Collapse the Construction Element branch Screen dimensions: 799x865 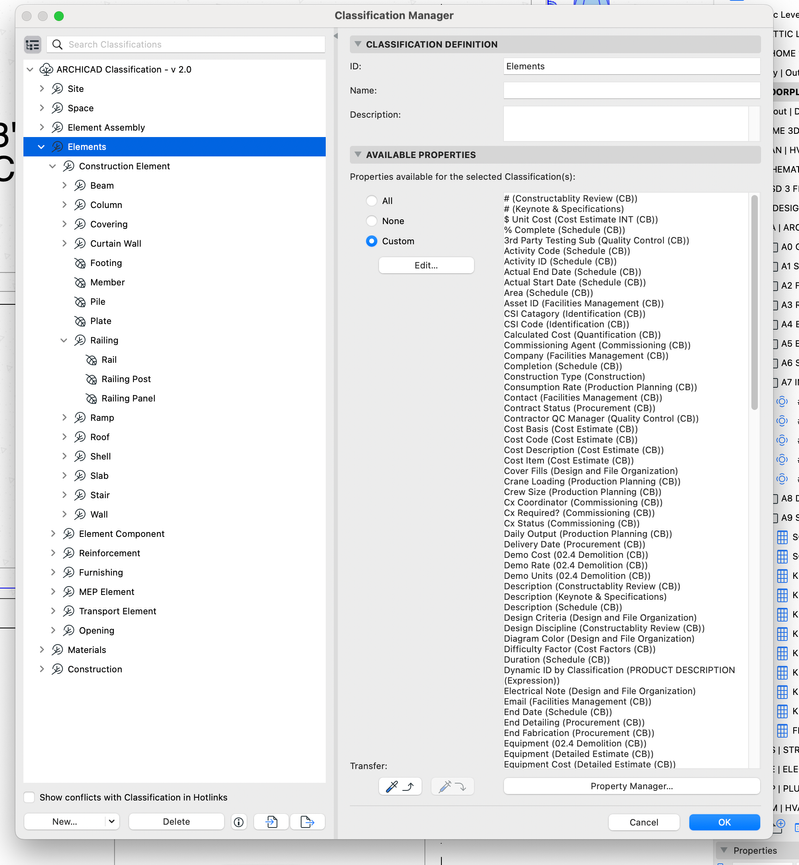click(x=52, y=166)
